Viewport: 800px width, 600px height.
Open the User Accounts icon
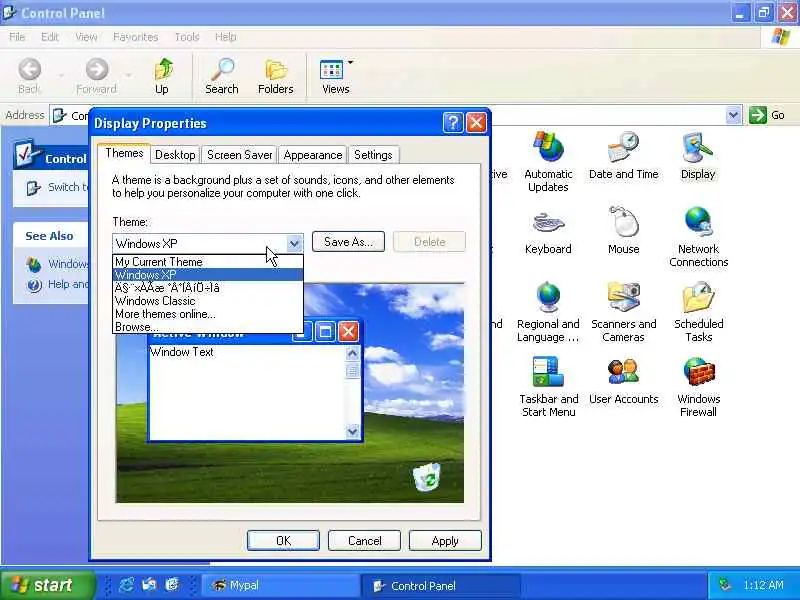click(x=623, y=381)
